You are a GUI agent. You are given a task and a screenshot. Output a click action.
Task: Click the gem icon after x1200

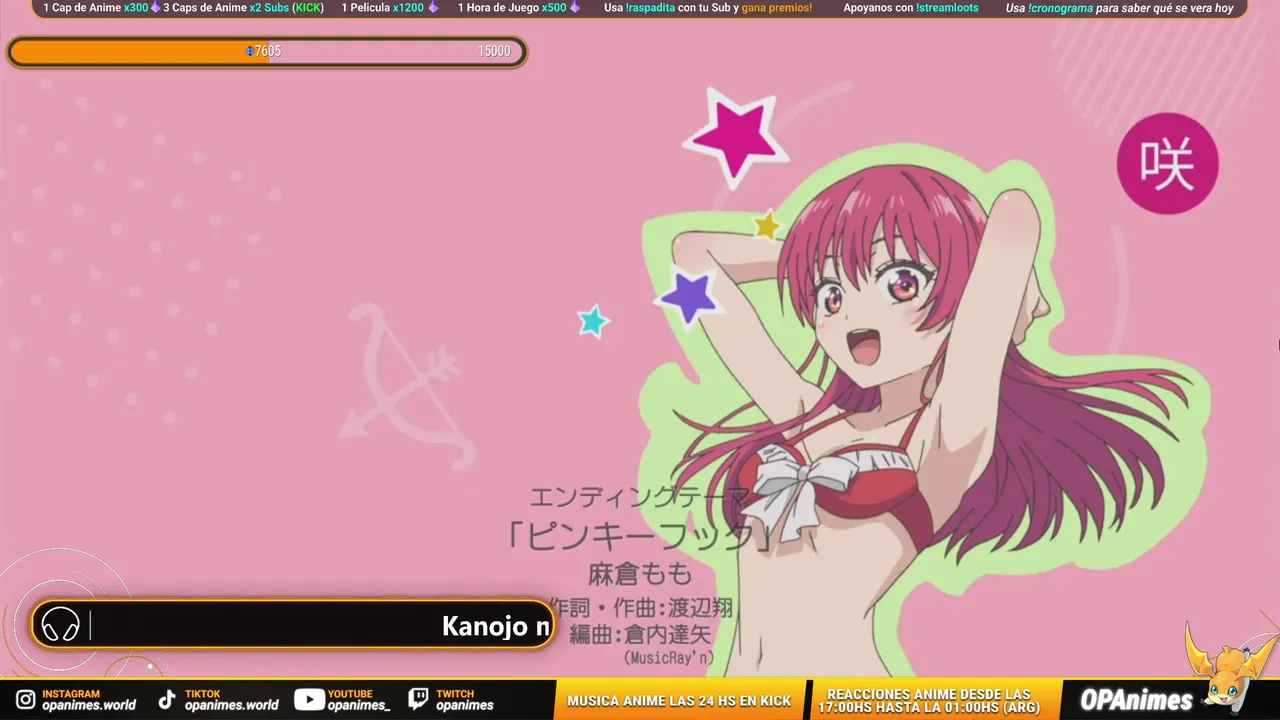point(432,8)
